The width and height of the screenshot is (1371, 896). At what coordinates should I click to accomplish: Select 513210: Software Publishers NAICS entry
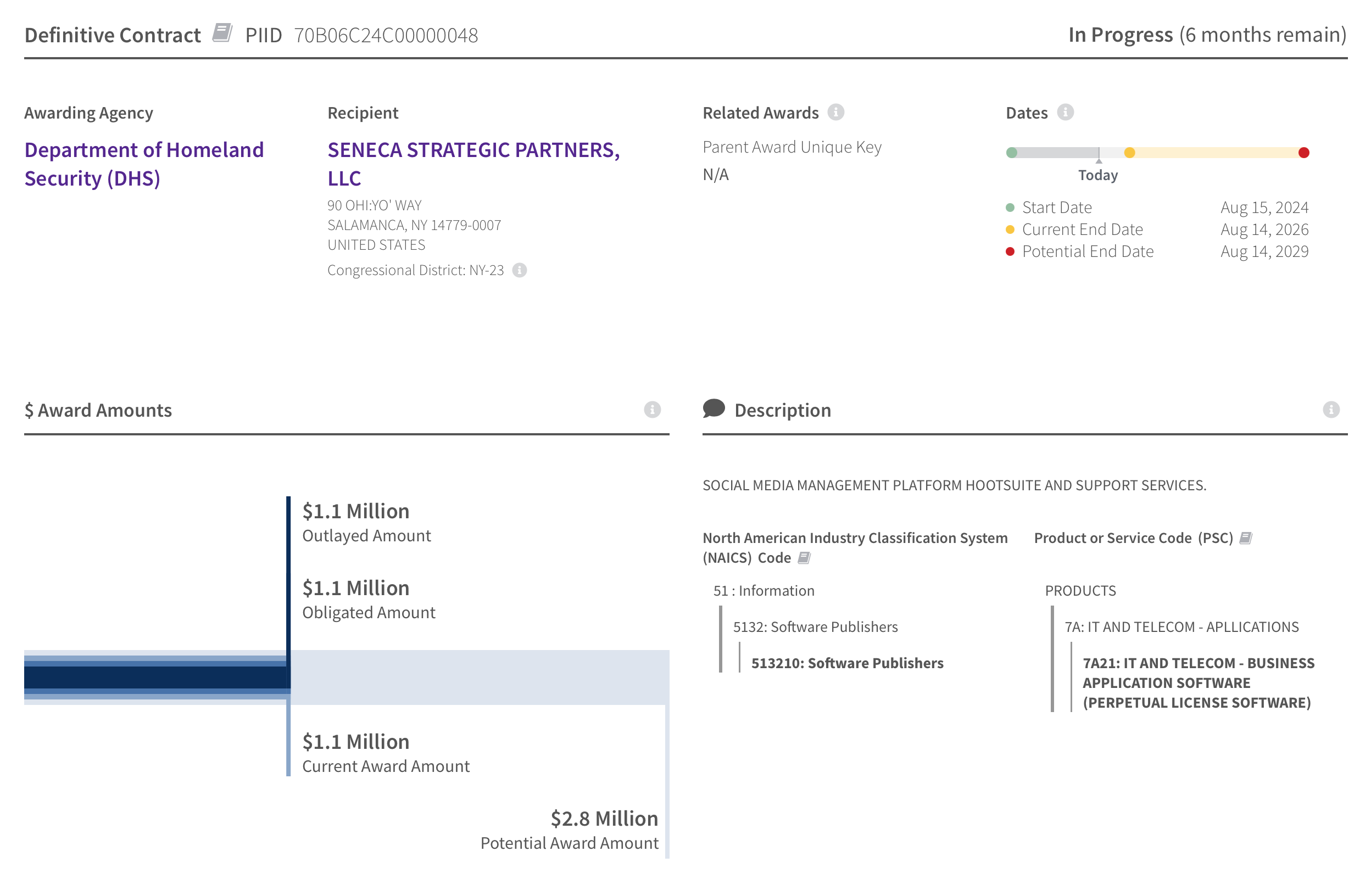coord(847,663)
